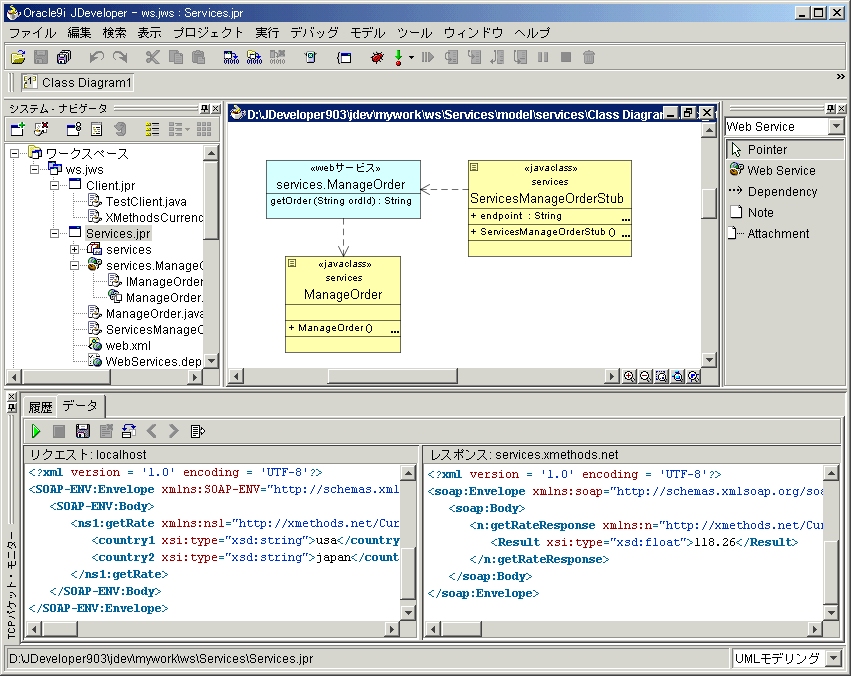Screen dimensions: 851x676
Task: Click the Open file toolbar icon
Action: coord(18,57)
